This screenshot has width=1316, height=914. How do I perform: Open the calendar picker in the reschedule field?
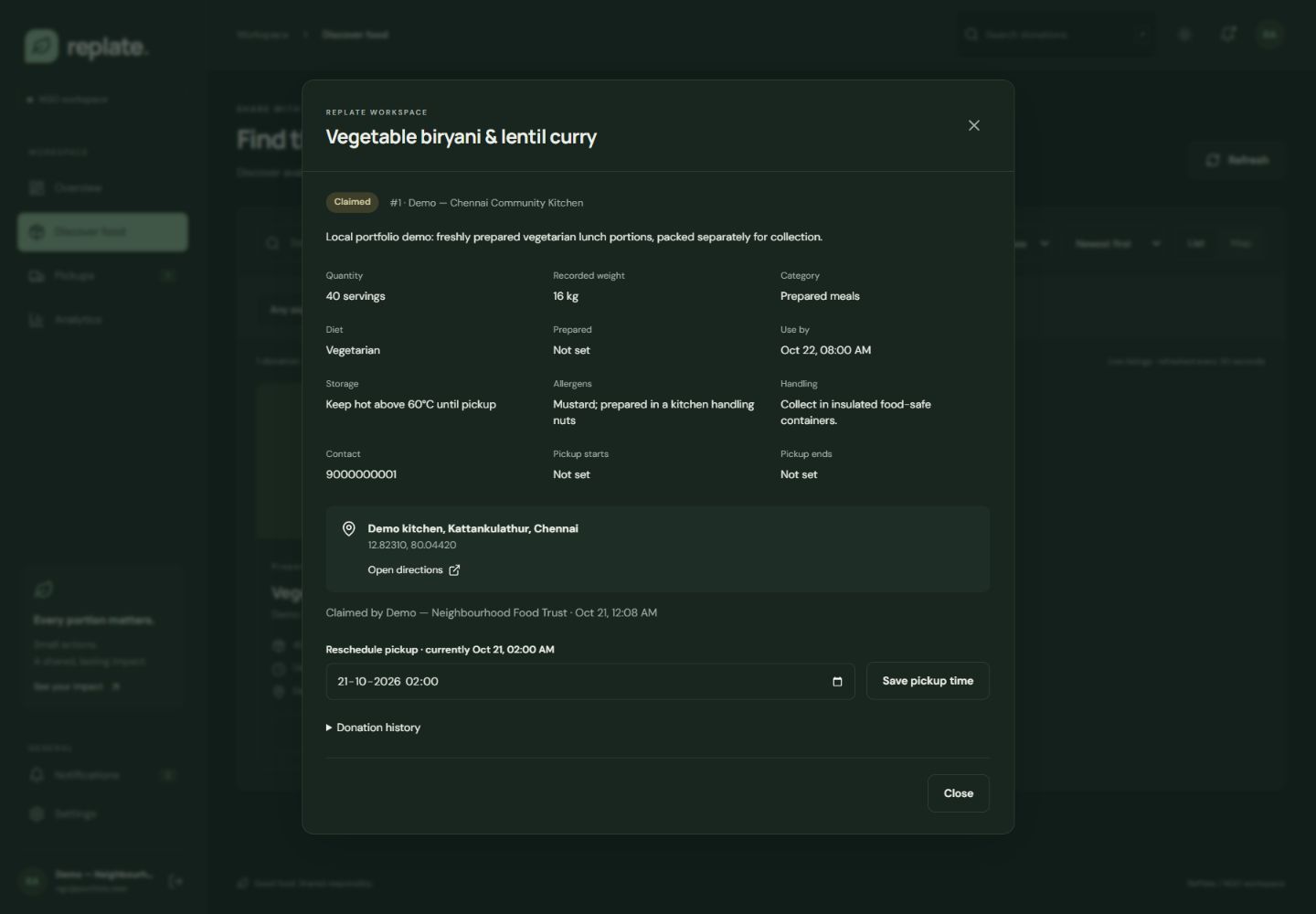click(837, 682)
